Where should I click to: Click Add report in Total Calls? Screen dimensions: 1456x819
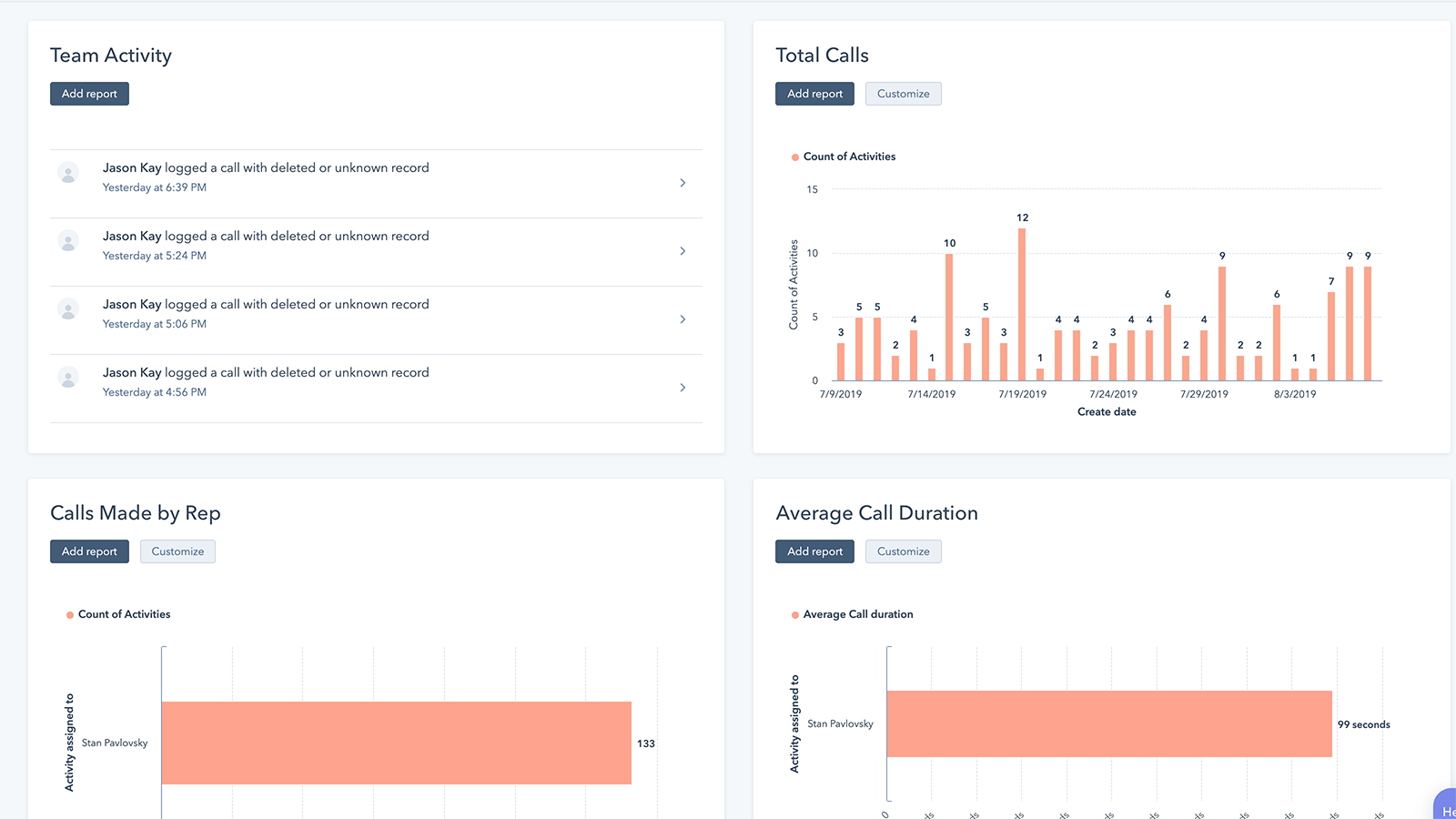tap(814, 94)
